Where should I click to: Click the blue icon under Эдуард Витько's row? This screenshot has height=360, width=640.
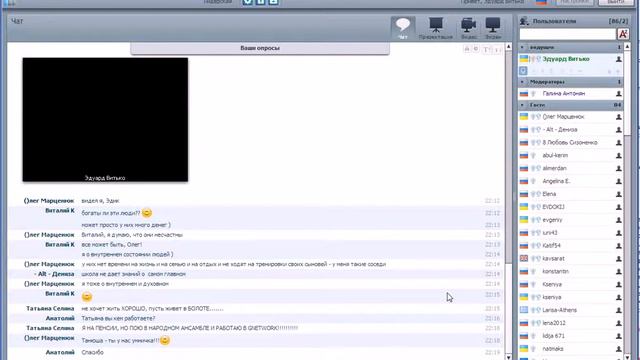click(x=523, y=71)
